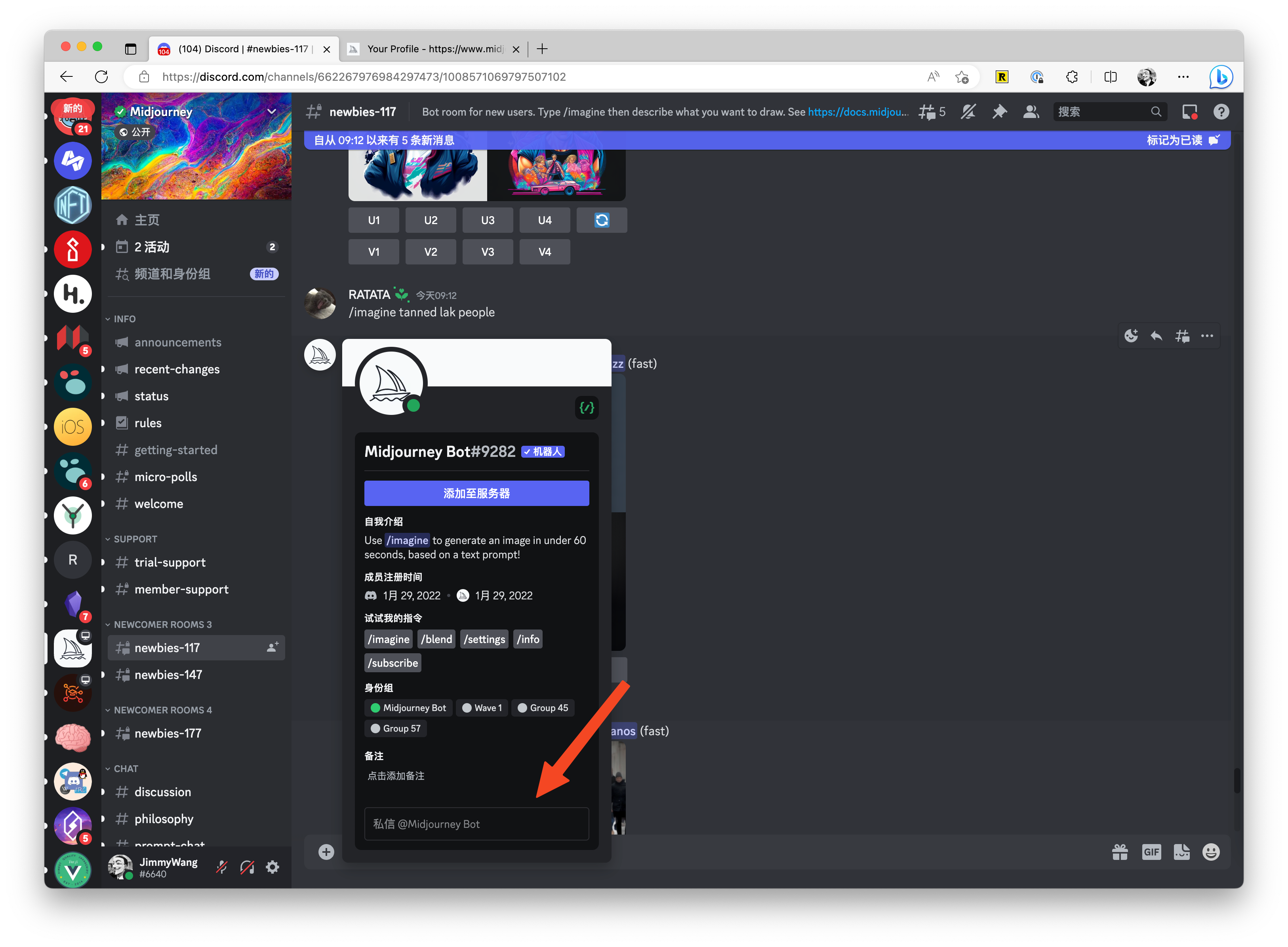
Task: Open the GIF picker icon
Action: tap(1151, 852)
